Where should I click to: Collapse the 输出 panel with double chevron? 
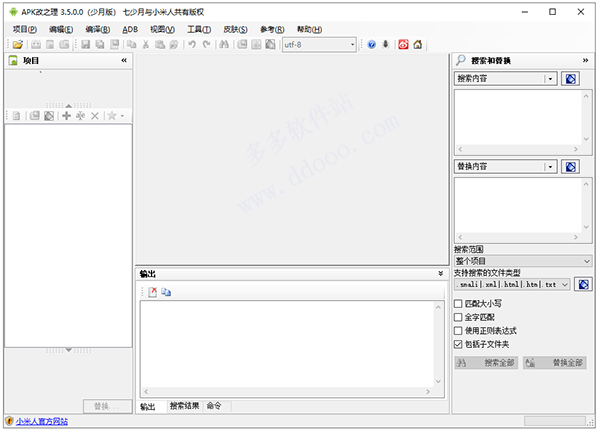coord(441,274)
